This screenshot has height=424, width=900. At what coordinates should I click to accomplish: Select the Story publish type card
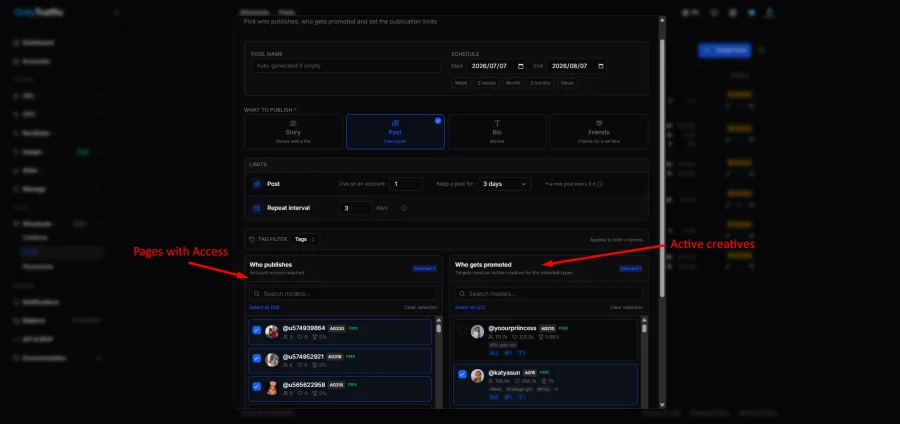tap(293, 132)
